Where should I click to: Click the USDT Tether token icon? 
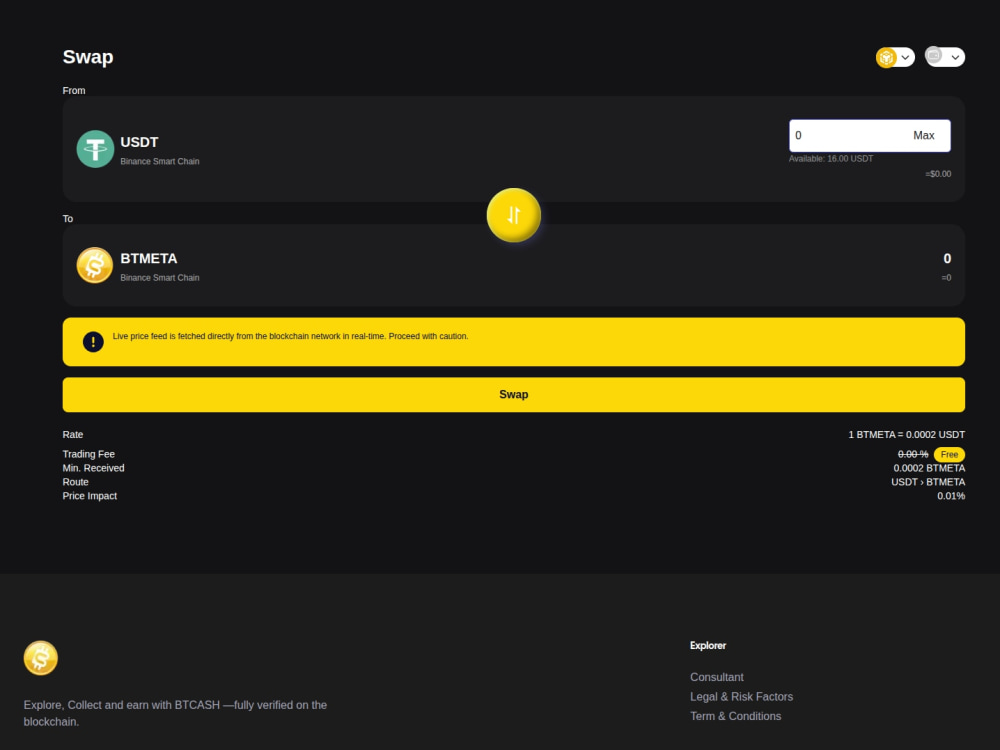click(95, 149)
